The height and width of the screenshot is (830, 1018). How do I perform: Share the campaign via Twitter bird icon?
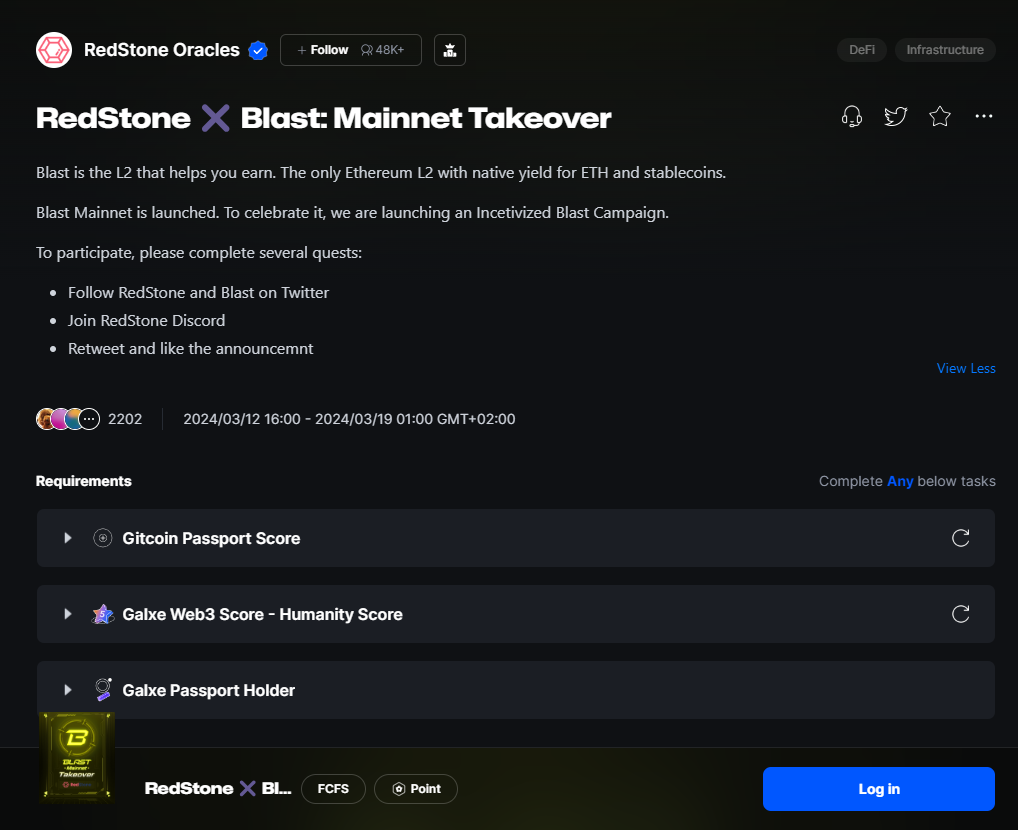pyautogui.click(x=896, y=116)
